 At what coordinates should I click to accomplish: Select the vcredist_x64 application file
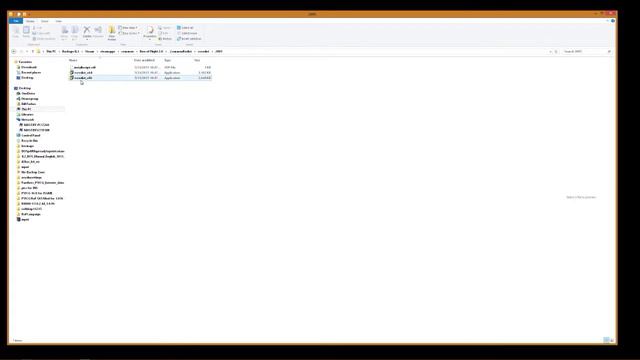(83, 73)
